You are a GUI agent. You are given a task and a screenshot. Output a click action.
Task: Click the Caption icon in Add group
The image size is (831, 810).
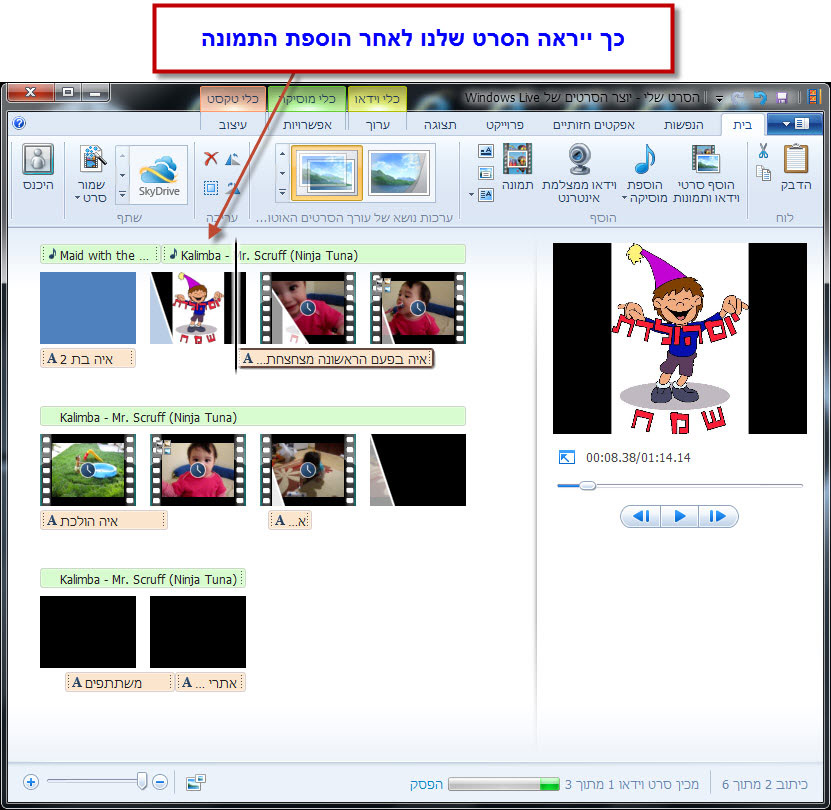point(485,173)
